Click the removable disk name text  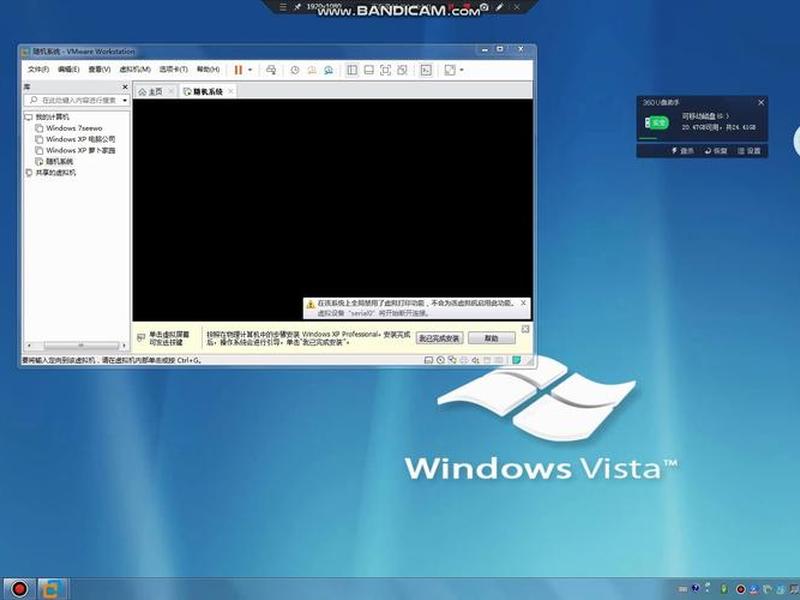705,116
